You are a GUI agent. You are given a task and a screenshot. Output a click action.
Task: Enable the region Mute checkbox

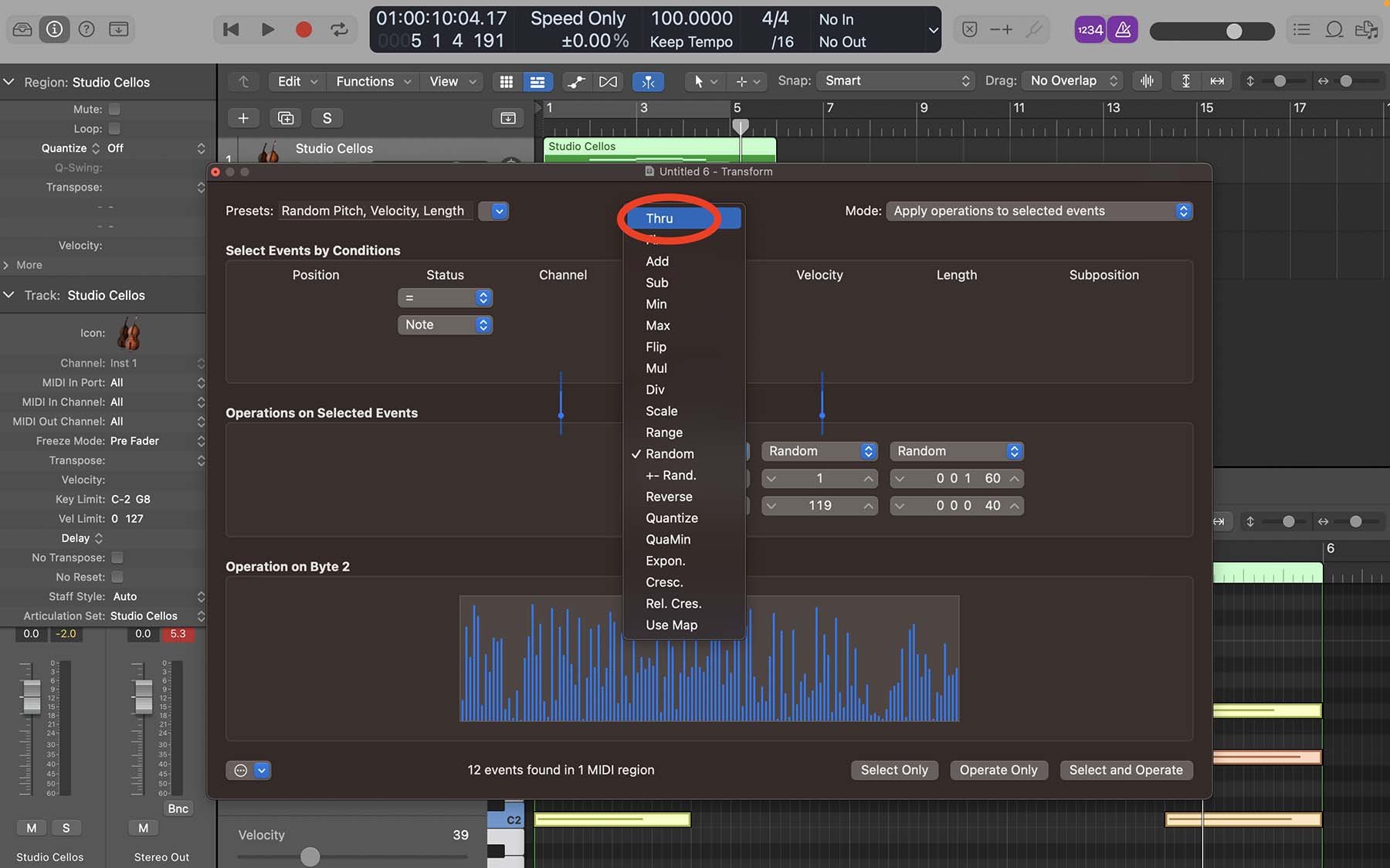[114, 110]
